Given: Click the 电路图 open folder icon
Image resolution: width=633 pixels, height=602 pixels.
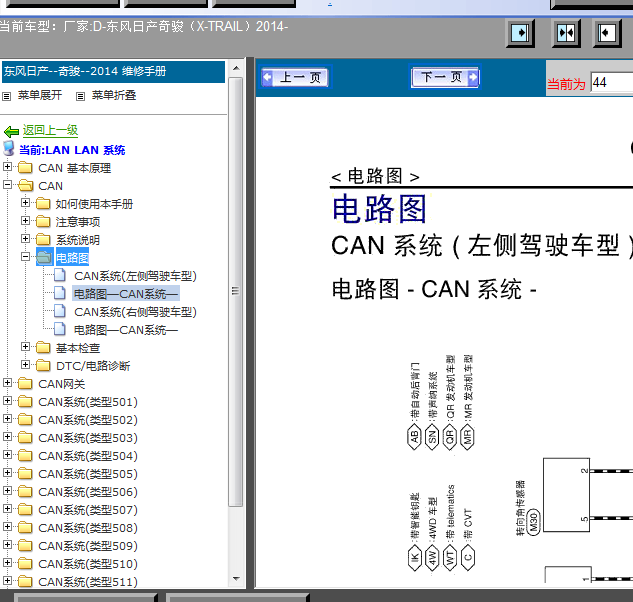Looking at the screenshot, I should coord(43,258).
